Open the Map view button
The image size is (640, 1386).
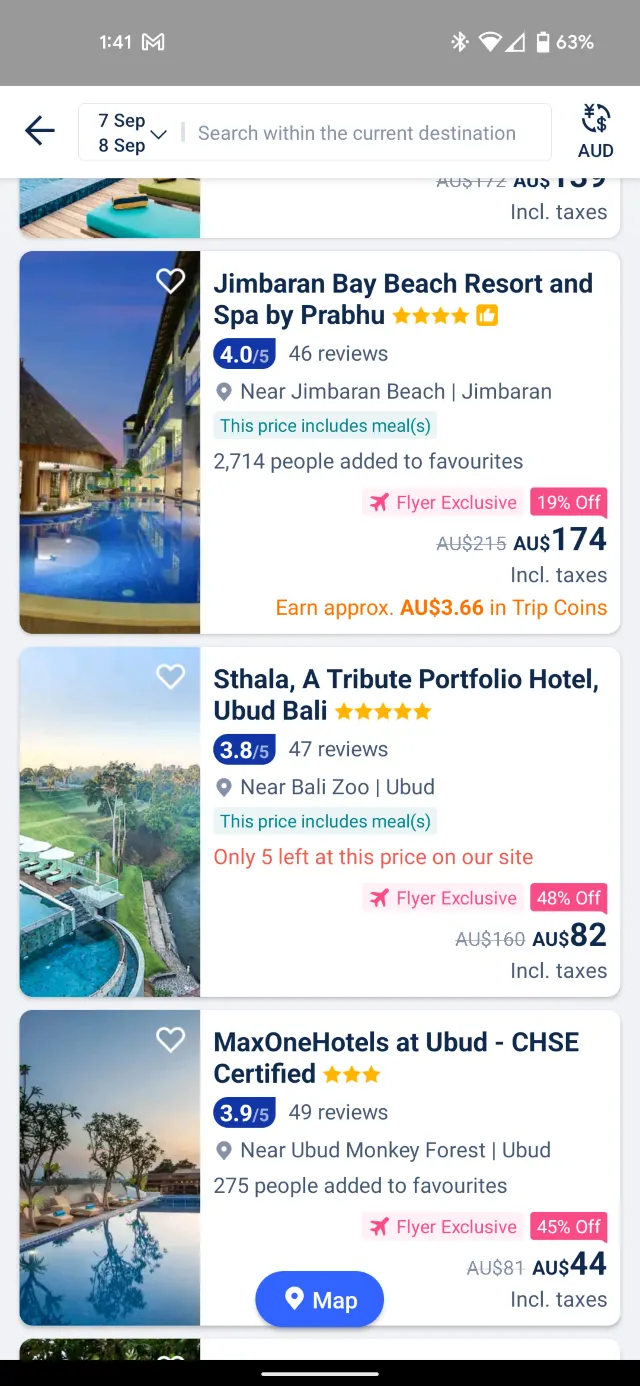320,1299
